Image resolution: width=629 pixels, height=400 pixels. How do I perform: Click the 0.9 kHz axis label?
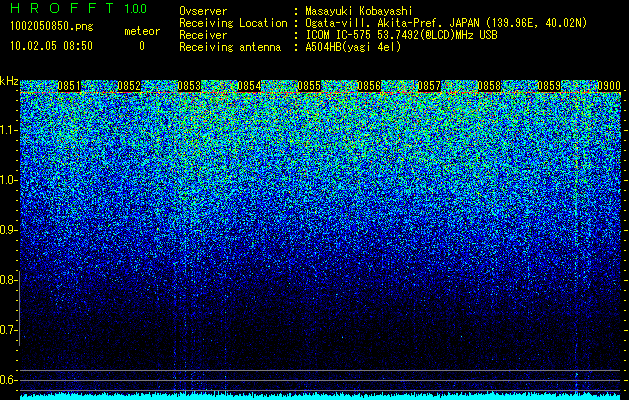tap(8, 230)
